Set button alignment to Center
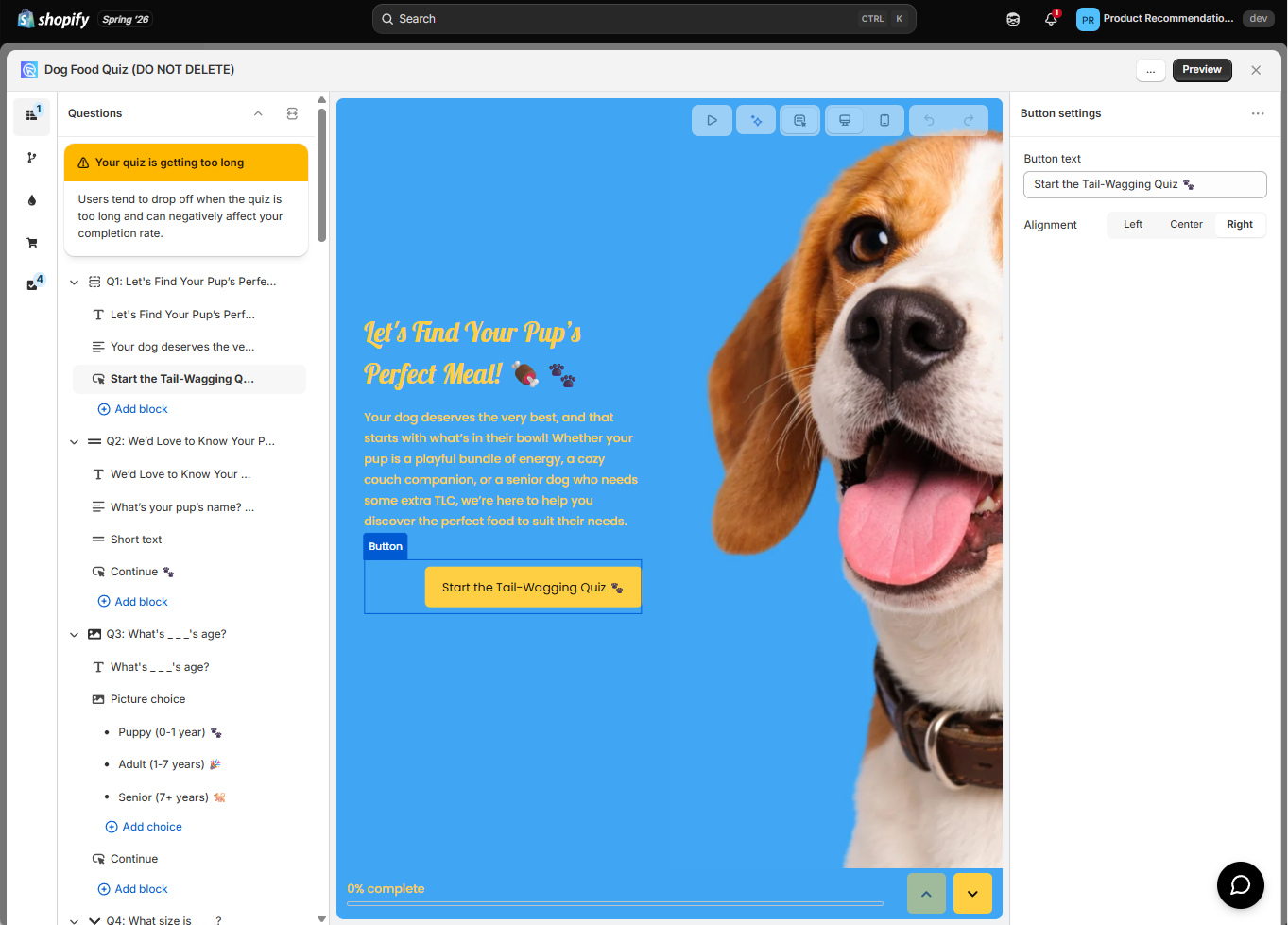Viewport: 1288px width, 925px height. pyautogui.click(x=1187, y=225)
